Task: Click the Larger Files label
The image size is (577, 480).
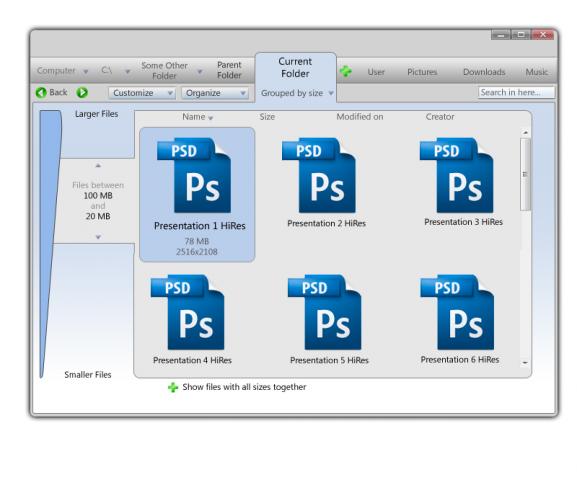Action: coord(96,114)
